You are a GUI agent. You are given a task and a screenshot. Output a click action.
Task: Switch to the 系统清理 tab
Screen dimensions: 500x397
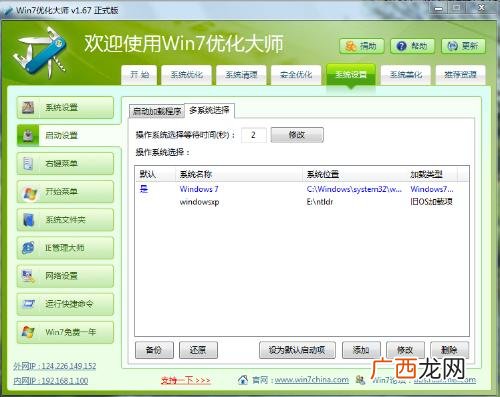click(x=241, y=75)
